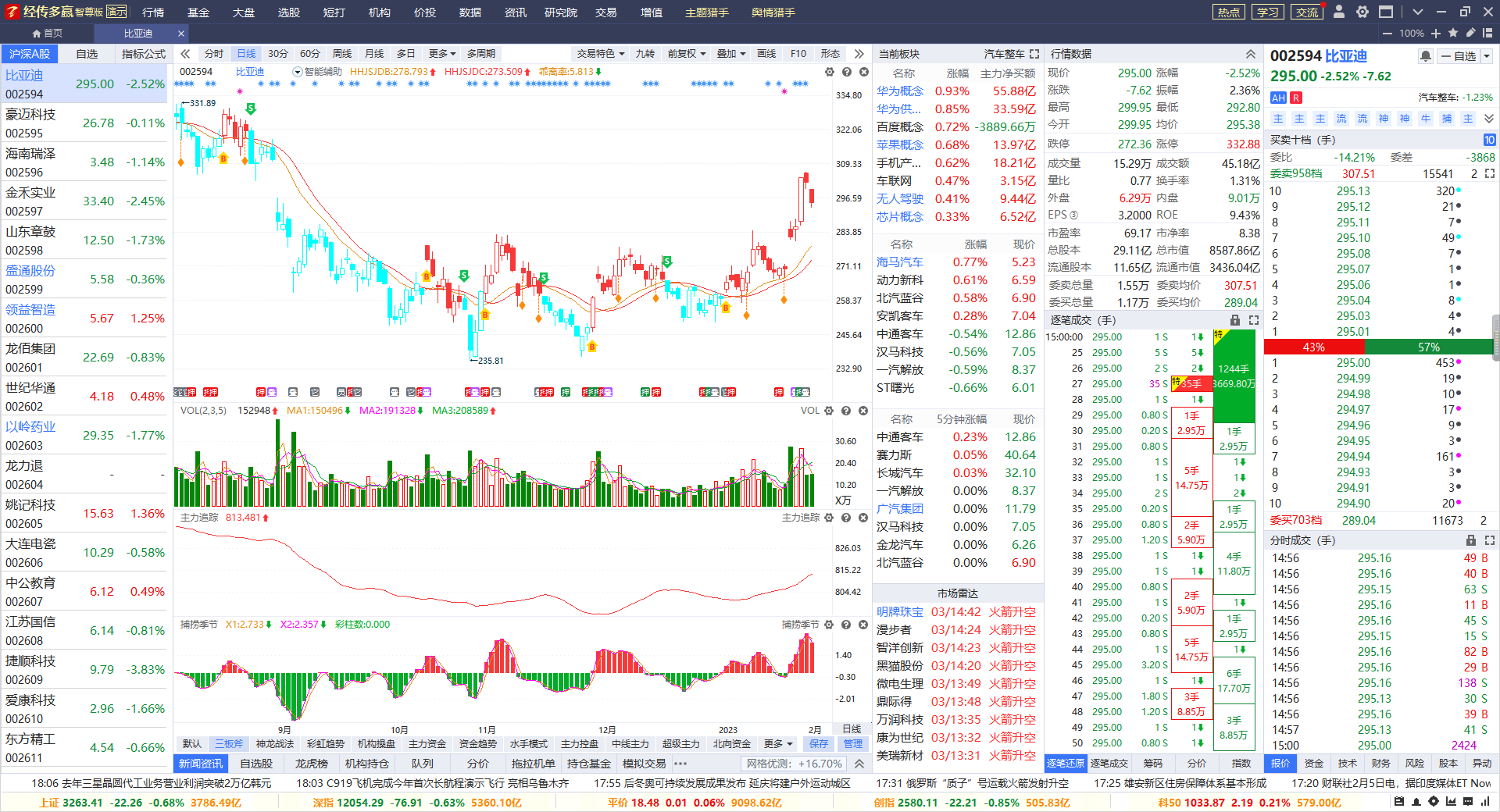
Task: Click the star favorite icon in top toolbar
Action: click(x=1453, y=33)
